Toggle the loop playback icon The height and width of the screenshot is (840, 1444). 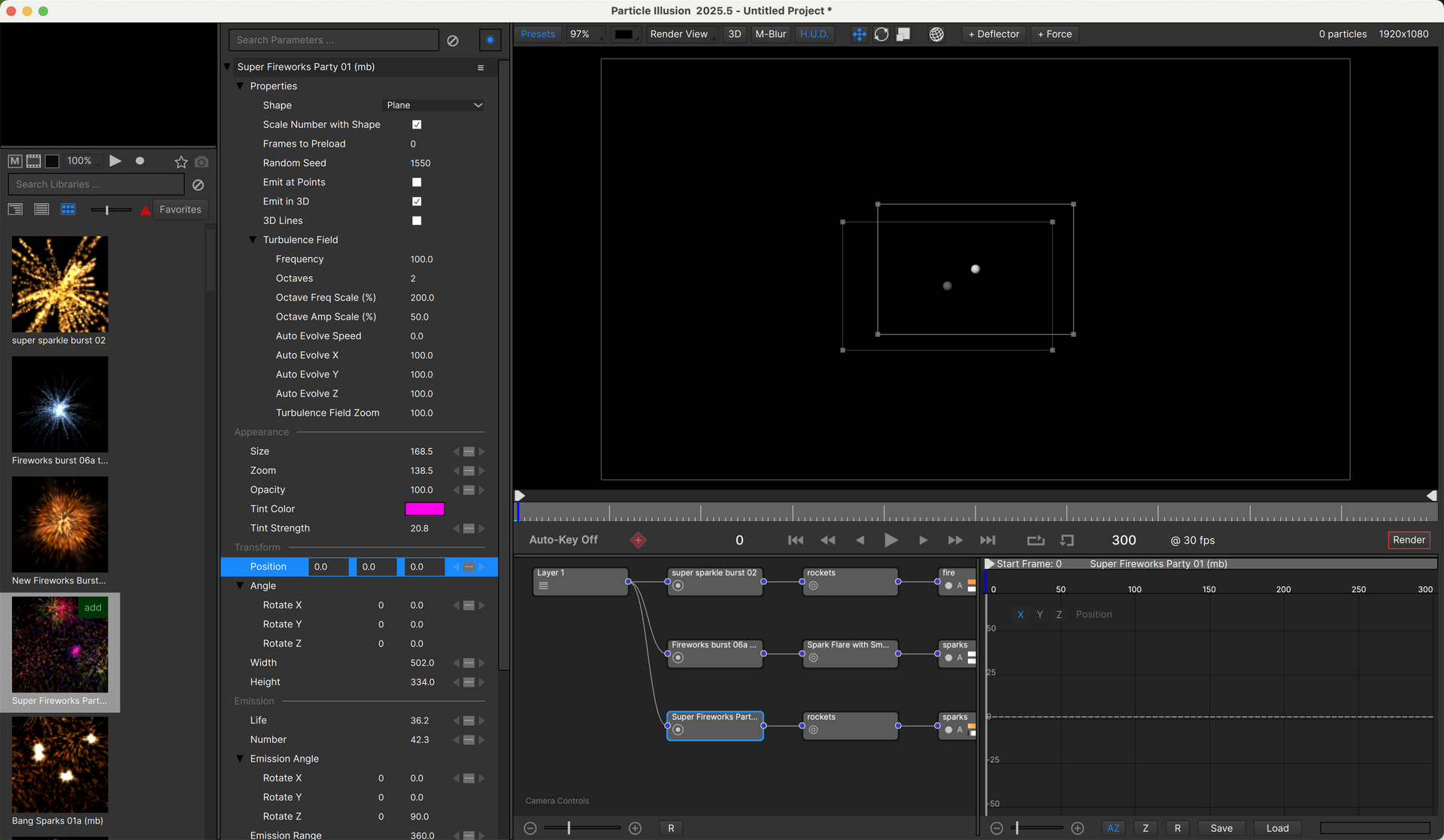pos(1036,540)
